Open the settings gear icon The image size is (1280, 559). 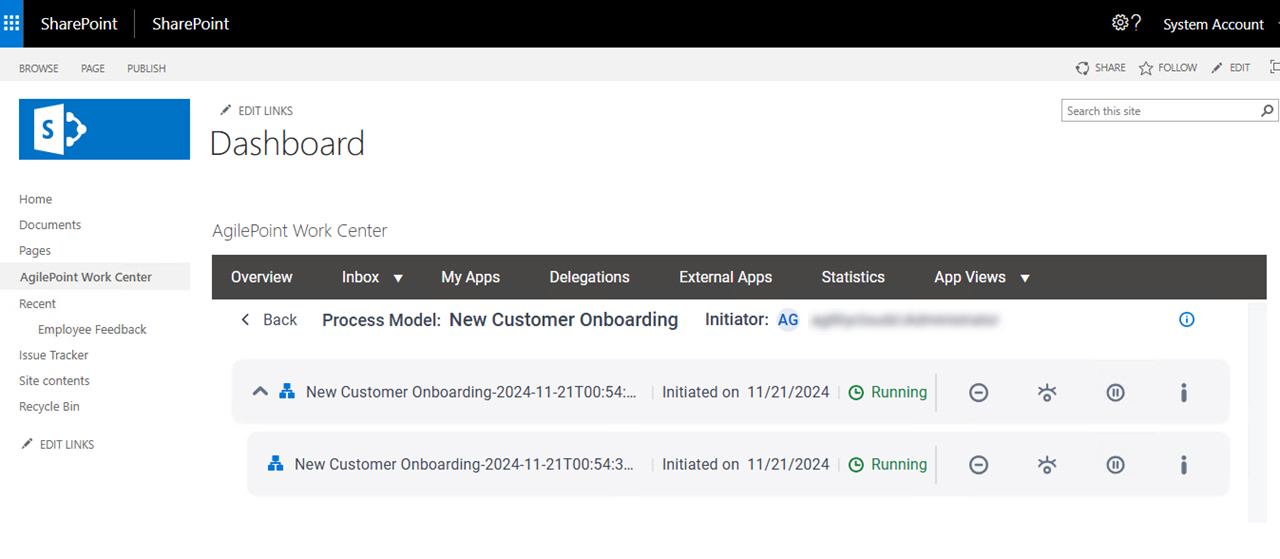pyautogui.click(x=1120, y=23)
